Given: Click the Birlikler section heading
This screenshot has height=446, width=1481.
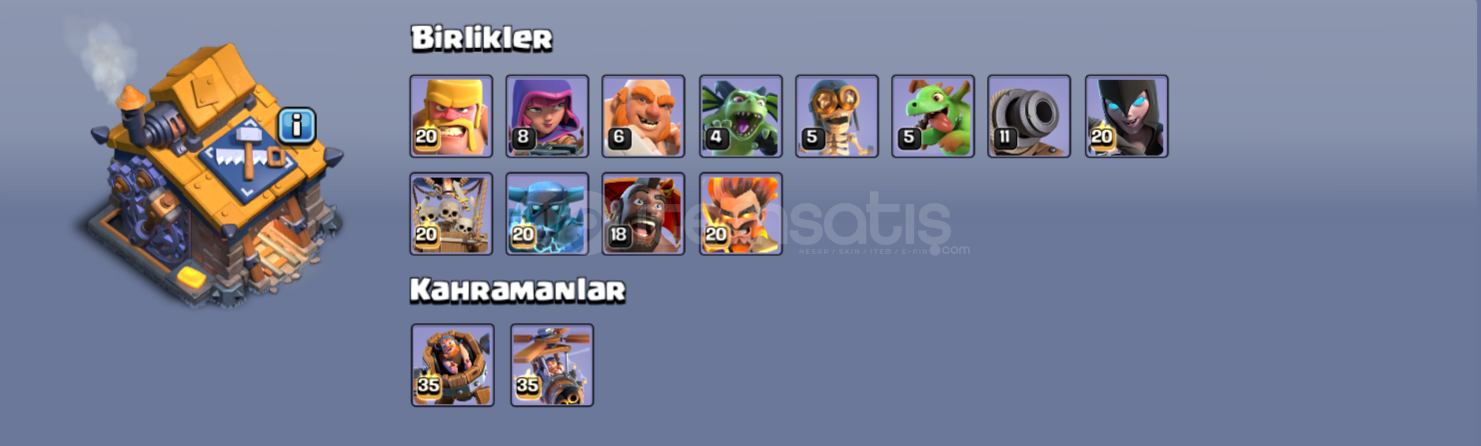Looking at the screenshot, I should click(x=482, y=39).
